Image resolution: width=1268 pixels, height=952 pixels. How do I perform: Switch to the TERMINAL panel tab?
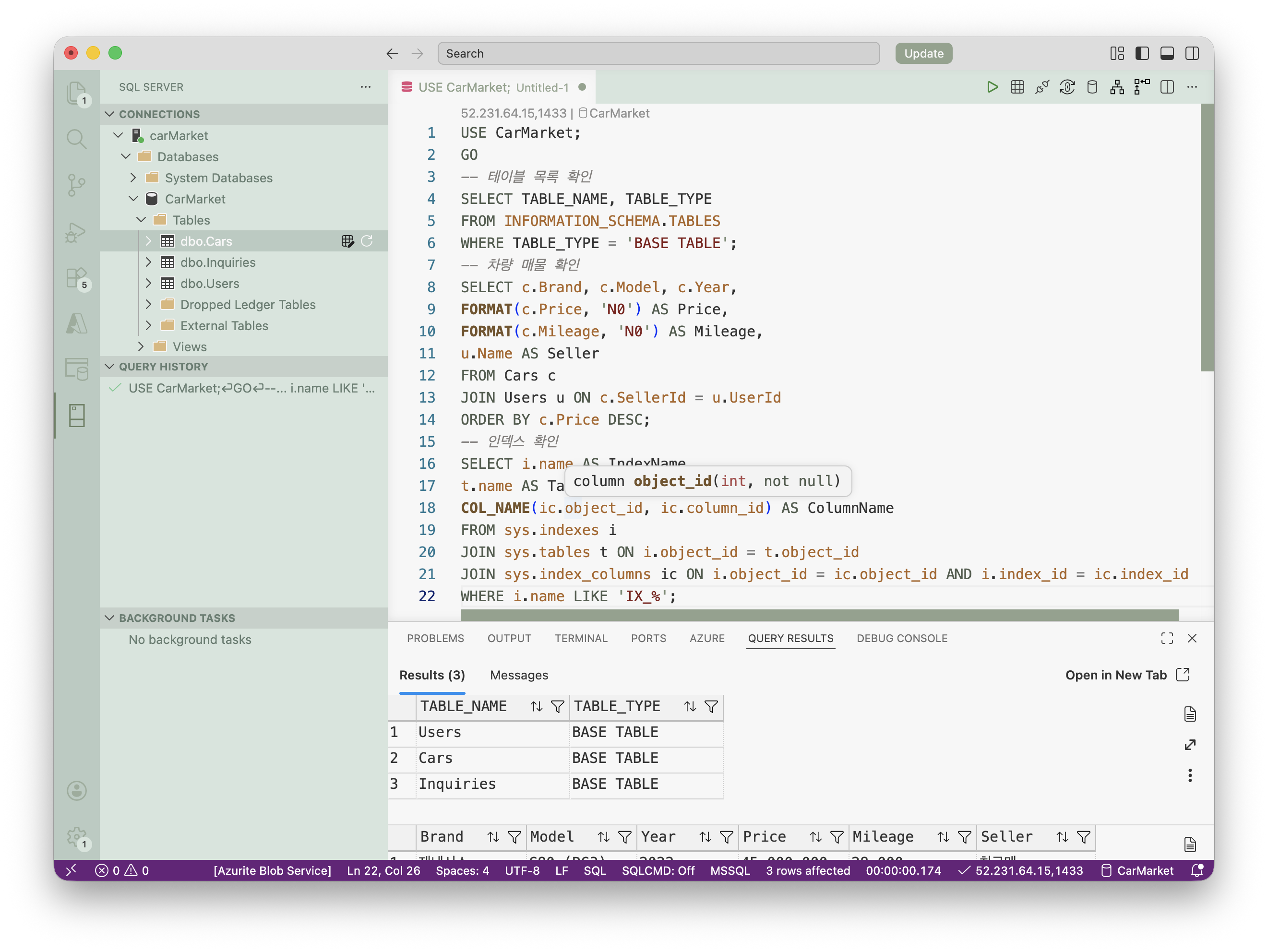(x=581, y=639)
